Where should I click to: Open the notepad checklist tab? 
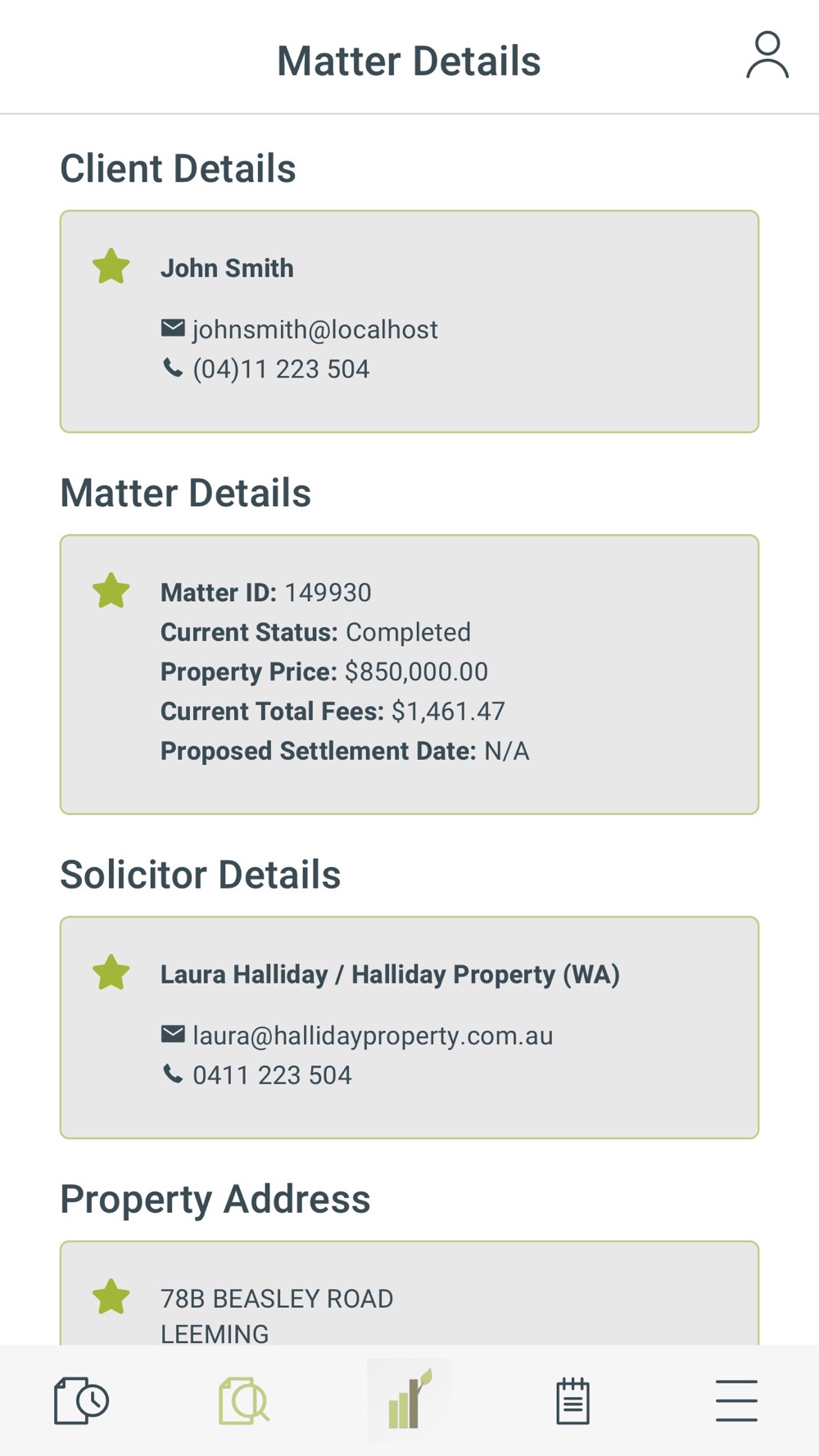[572, 1400]
